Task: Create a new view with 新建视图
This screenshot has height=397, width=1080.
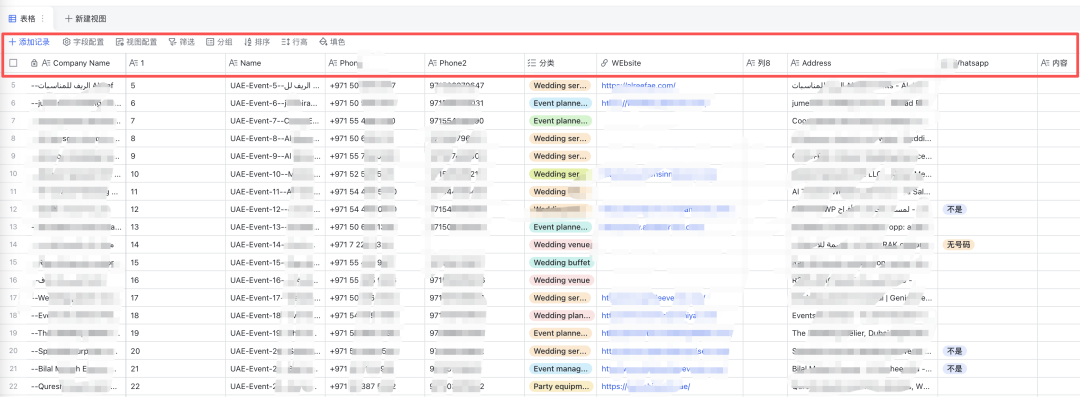Action: 85,19
